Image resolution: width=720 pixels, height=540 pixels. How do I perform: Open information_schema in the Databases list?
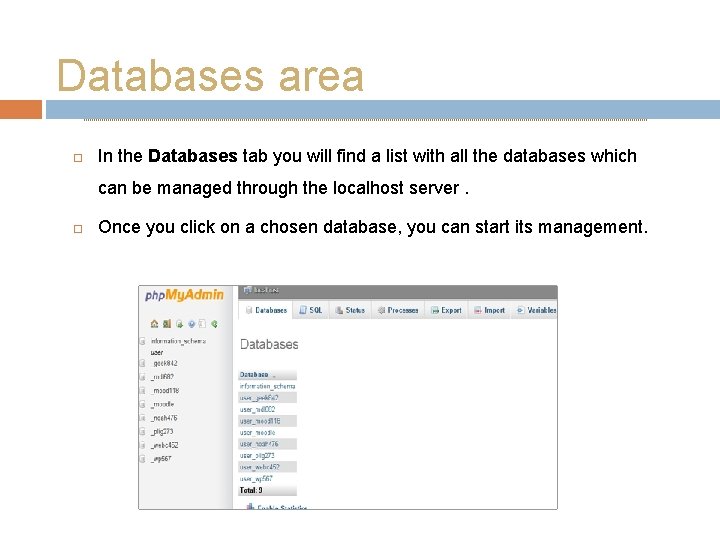tap(267, 387)
